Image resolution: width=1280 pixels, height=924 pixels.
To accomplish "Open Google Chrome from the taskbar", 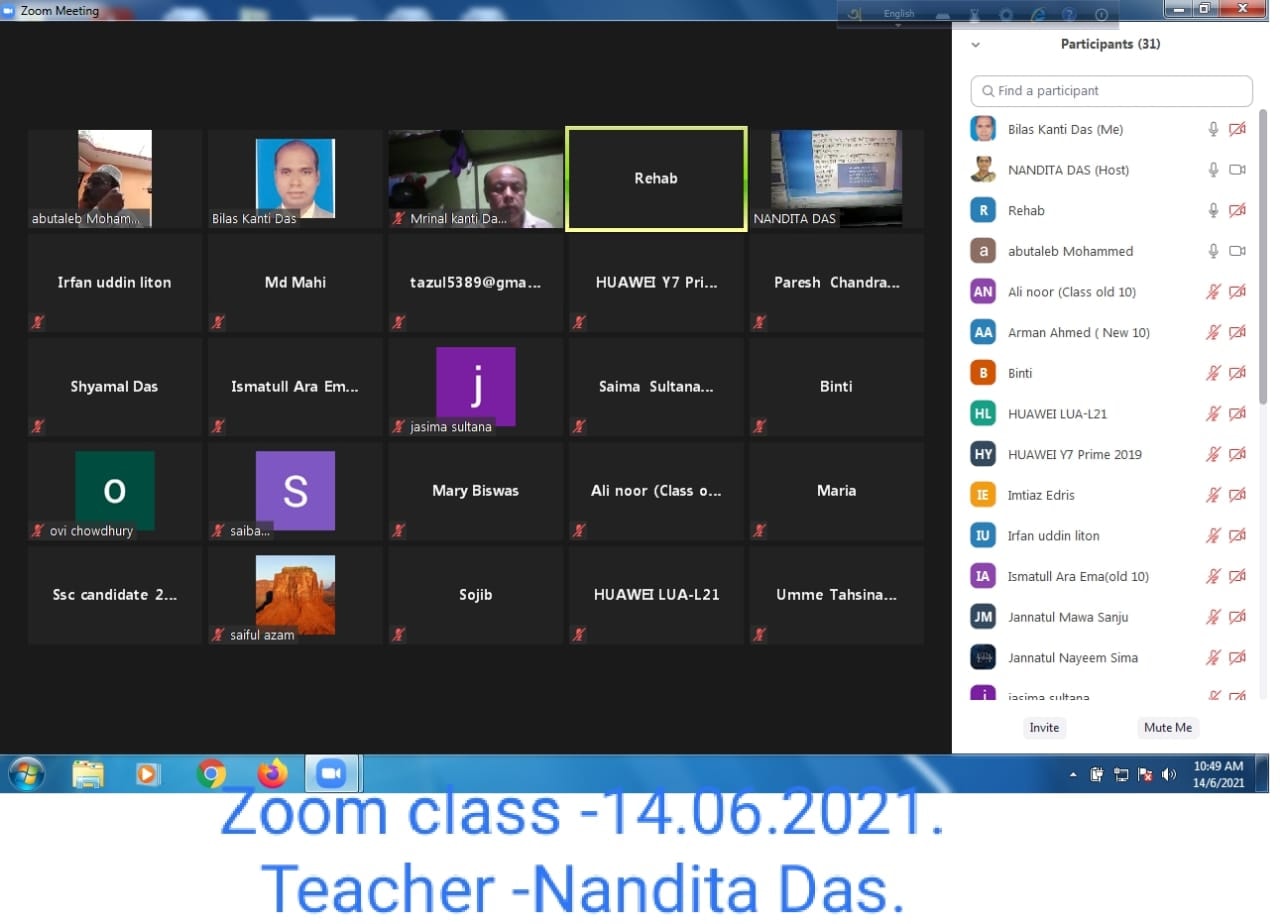I will tap(211, 774).
